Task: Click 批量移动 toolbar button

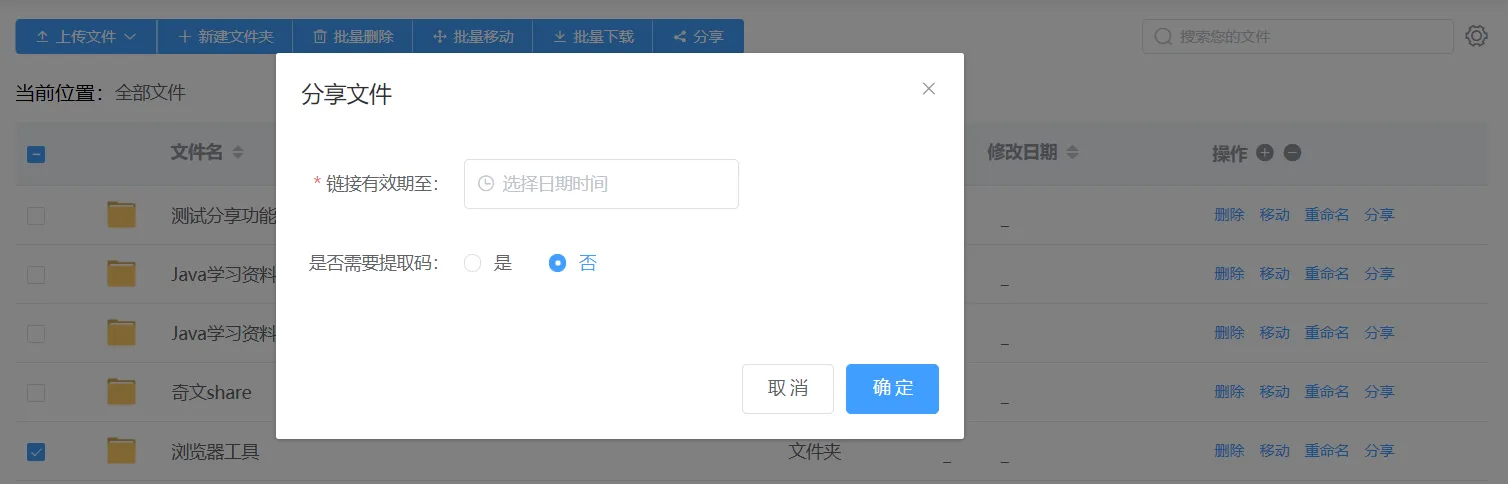Action: (473, 37)
